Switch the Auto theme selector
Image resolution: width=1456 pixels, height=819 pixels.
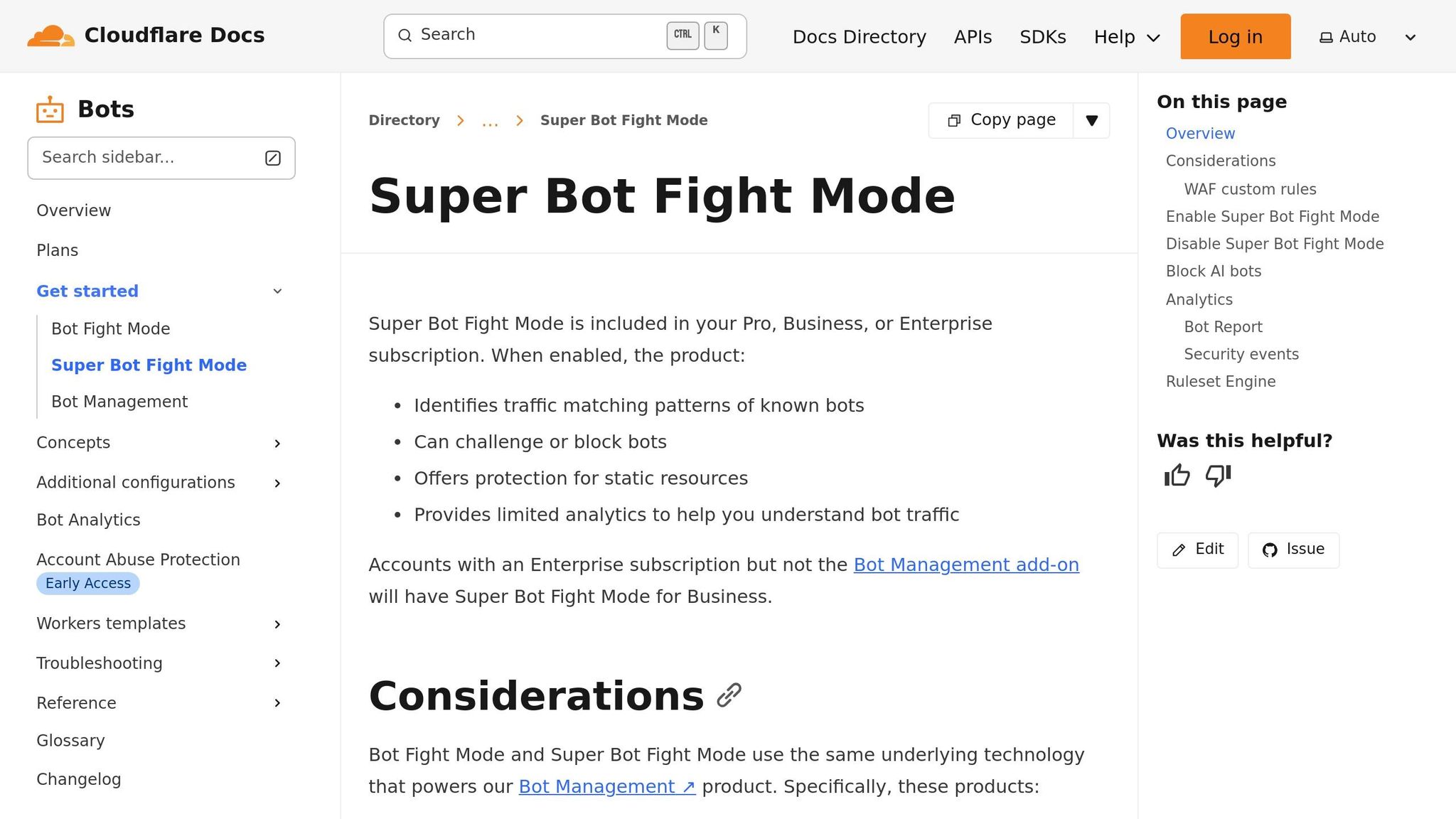tap(1365, 36)
